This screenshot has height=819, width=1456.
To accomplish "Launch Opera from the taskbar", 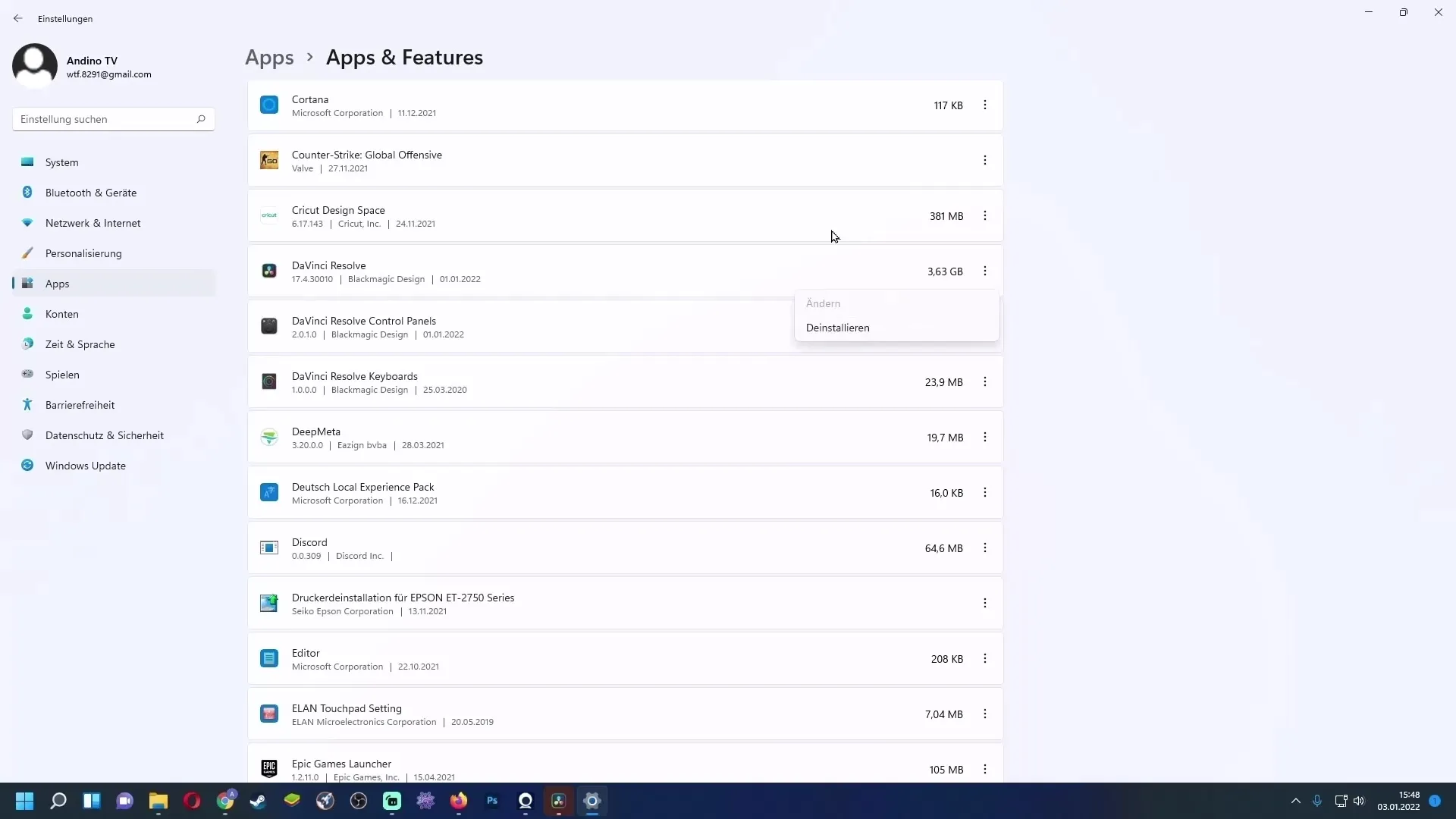I will pyautogui.click(x=192, y=801).
